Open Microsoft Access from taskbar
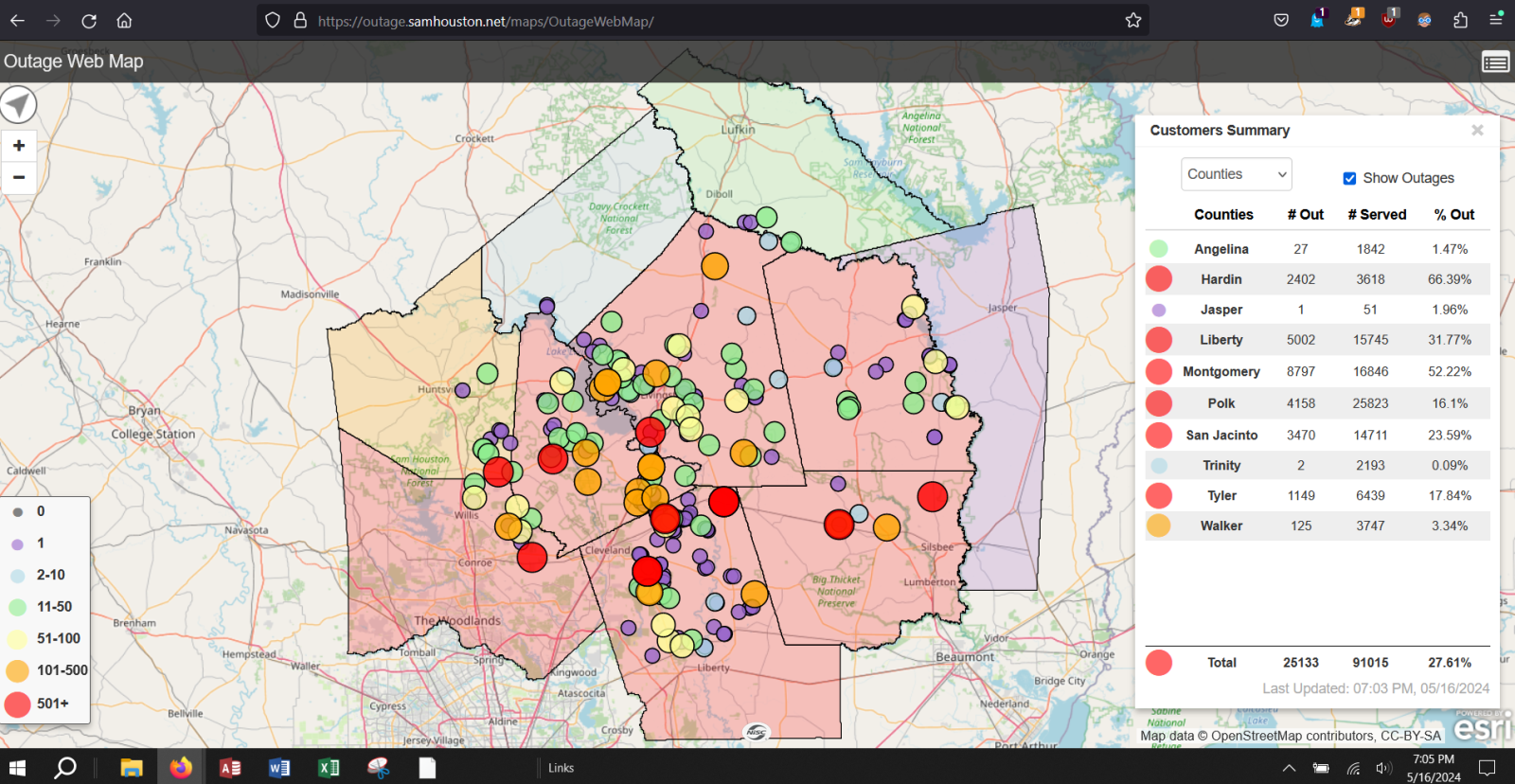The image size is (1515, 784). point(230,768)
